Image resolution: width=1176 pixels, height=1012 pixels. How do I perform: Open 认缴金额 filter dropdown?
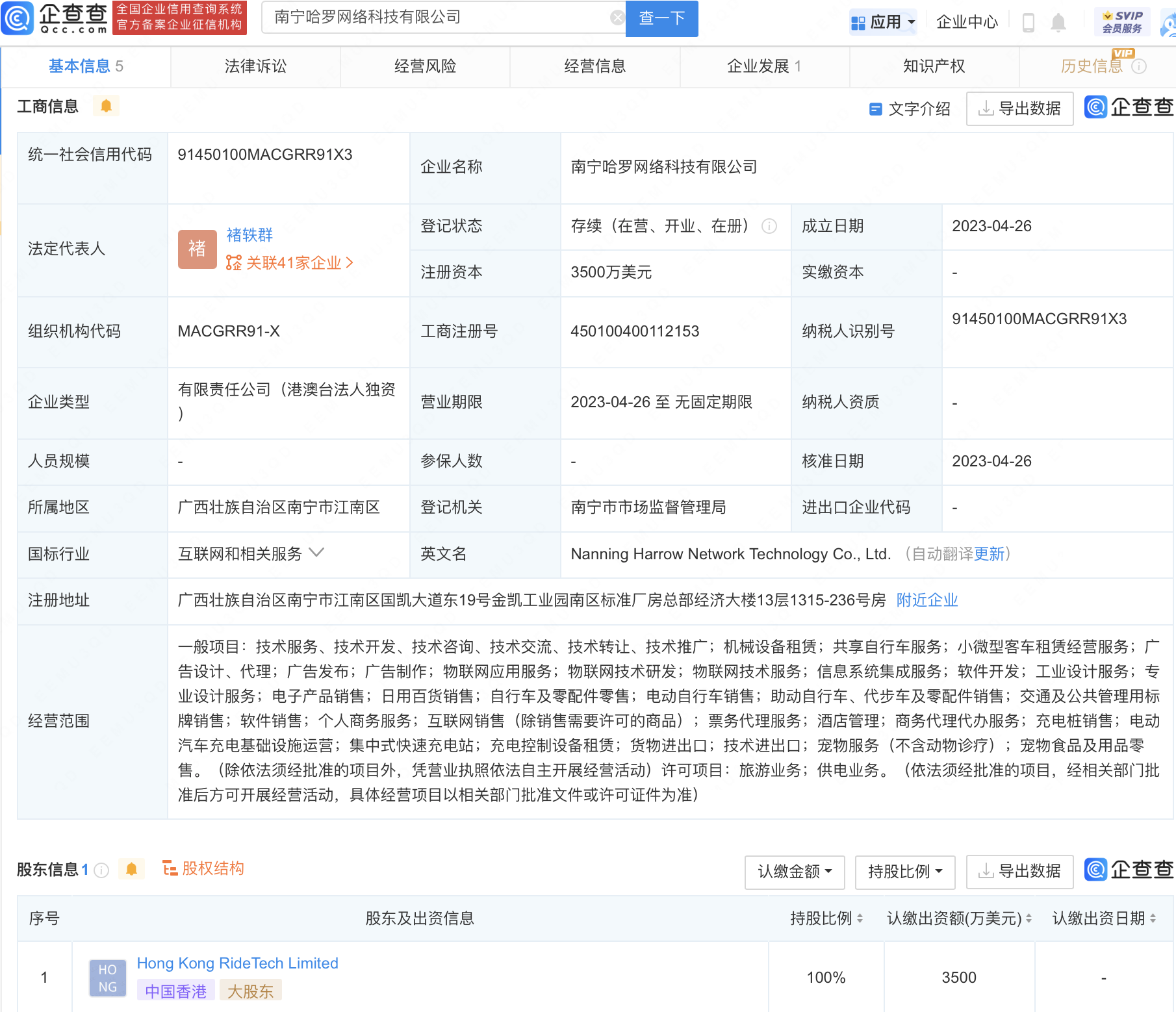click(x=795, y=872)
